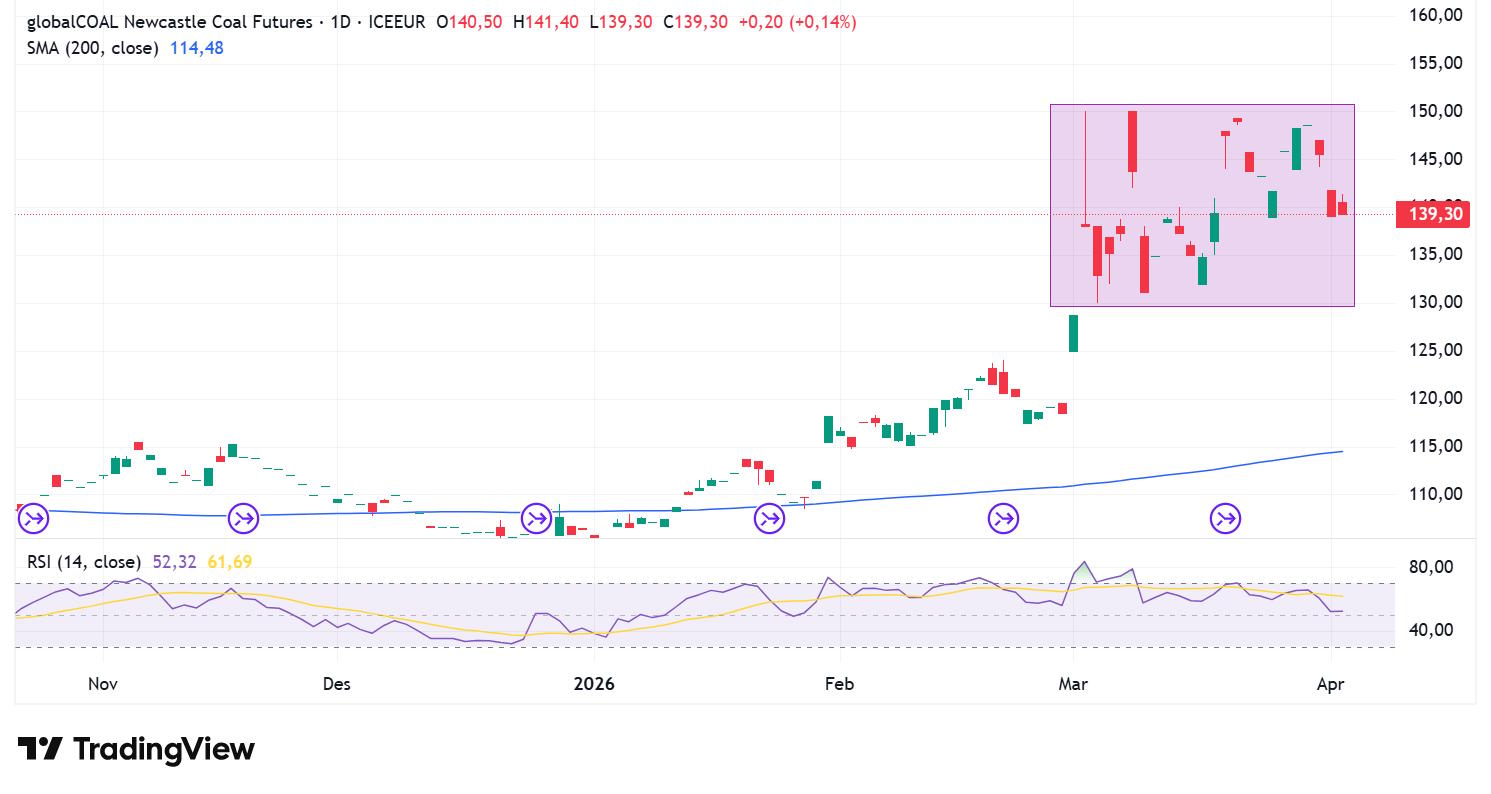Click the Nov label on the time axis
The height and width of the screenshot is (794, 1491).
(x=103, y=684)
